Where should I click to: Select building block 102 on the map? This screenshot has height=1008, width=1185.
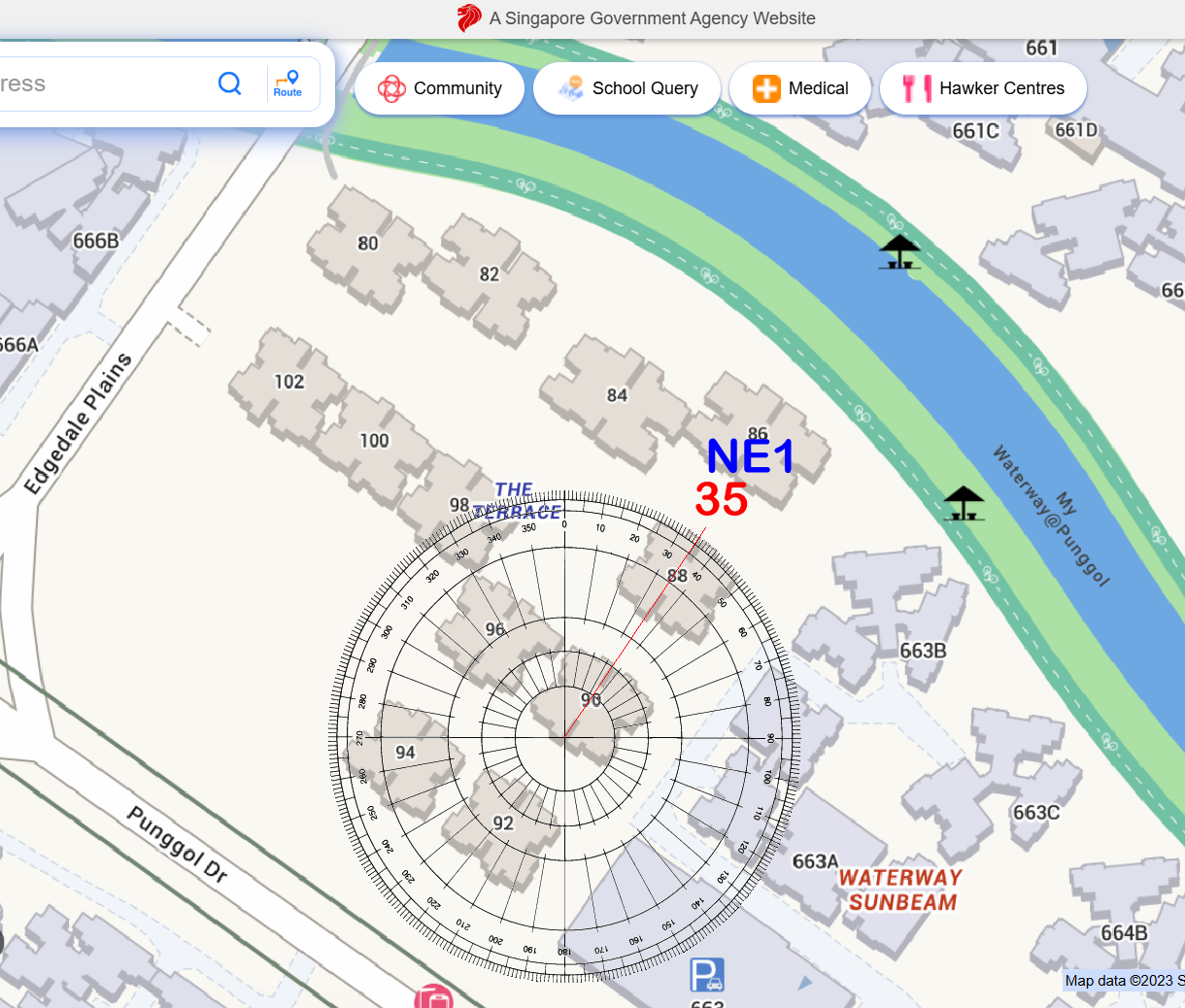(x=288, y=382)
